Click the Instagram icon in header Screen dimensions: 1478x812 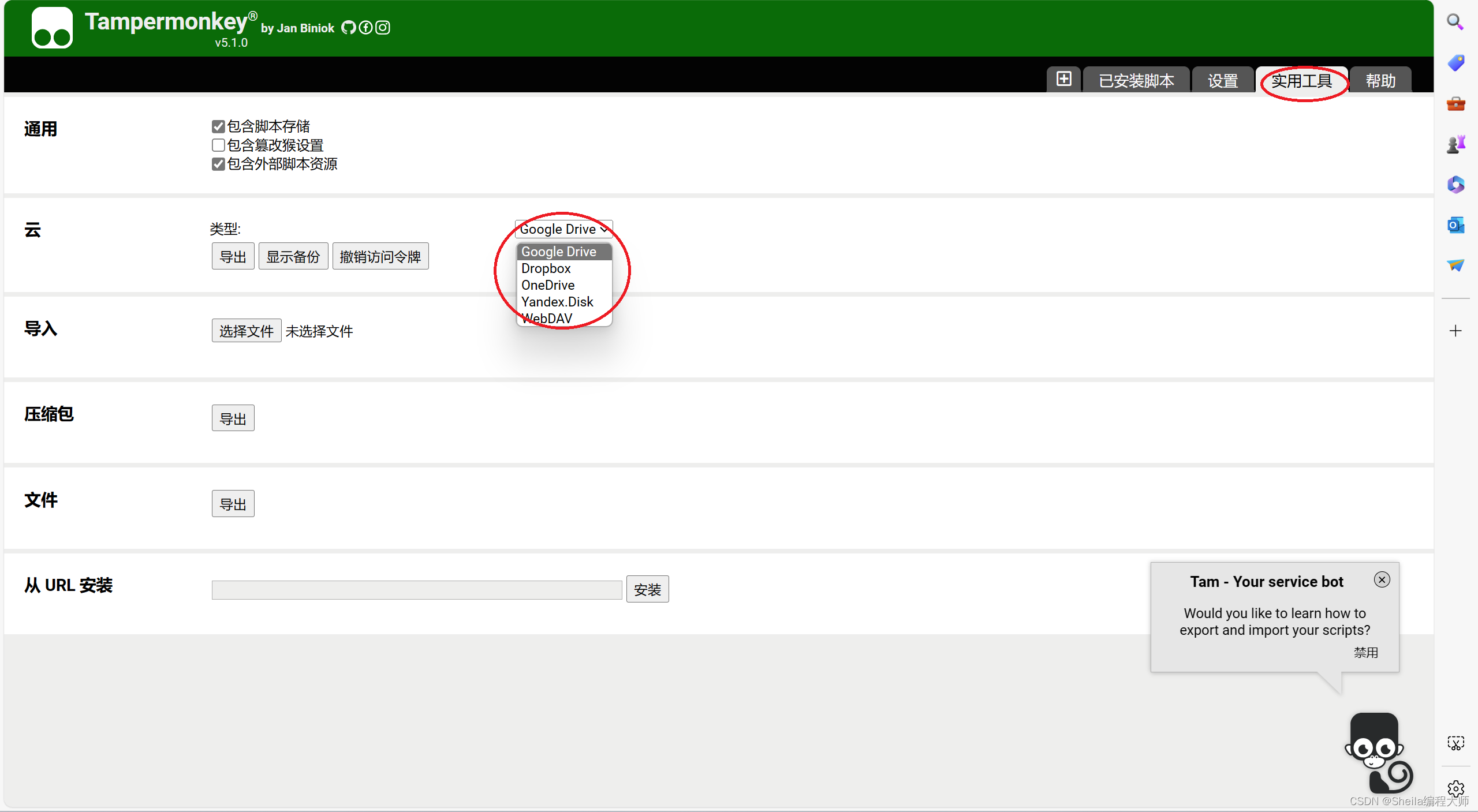click(383, 27)
